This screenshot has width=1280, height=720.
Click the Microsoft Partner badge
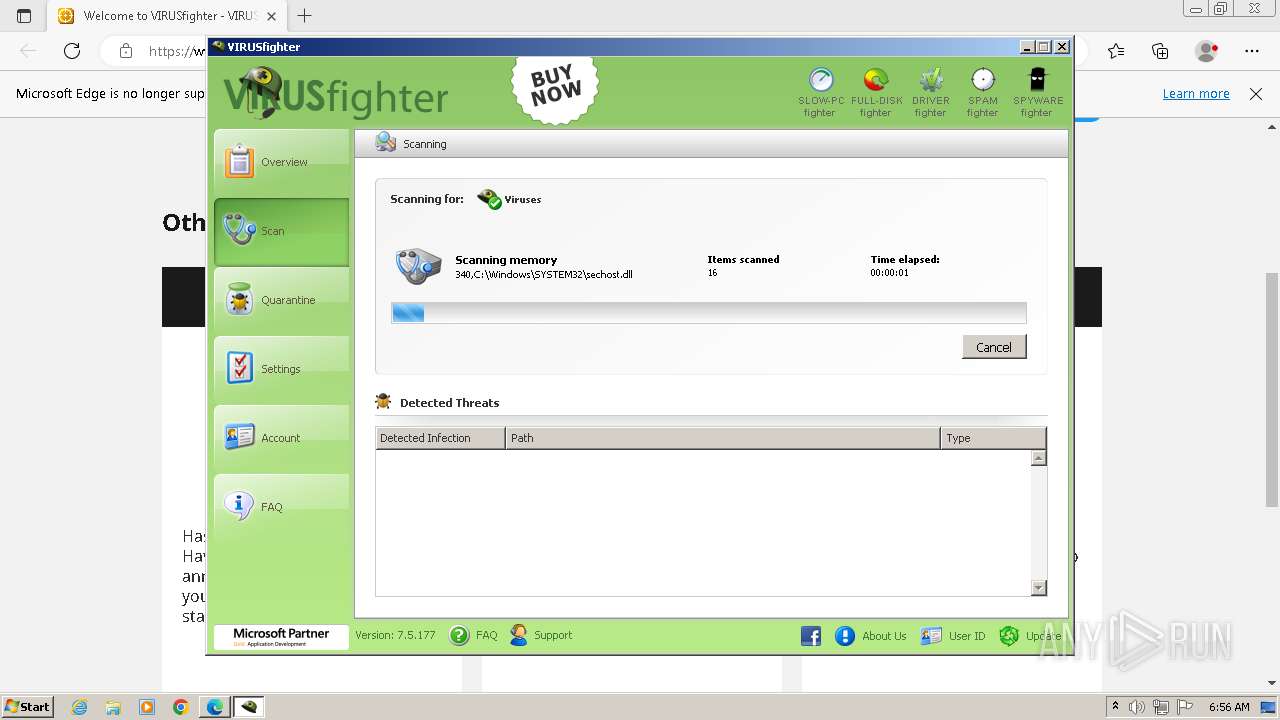281,637
